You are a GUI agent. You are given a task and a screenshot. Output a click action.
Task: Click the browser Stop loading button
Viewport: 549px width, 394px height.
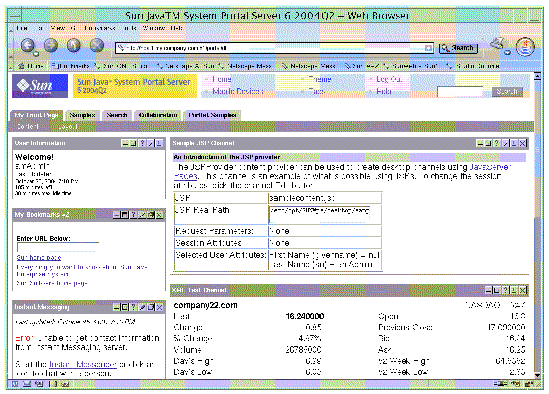[x=97, y=45]
